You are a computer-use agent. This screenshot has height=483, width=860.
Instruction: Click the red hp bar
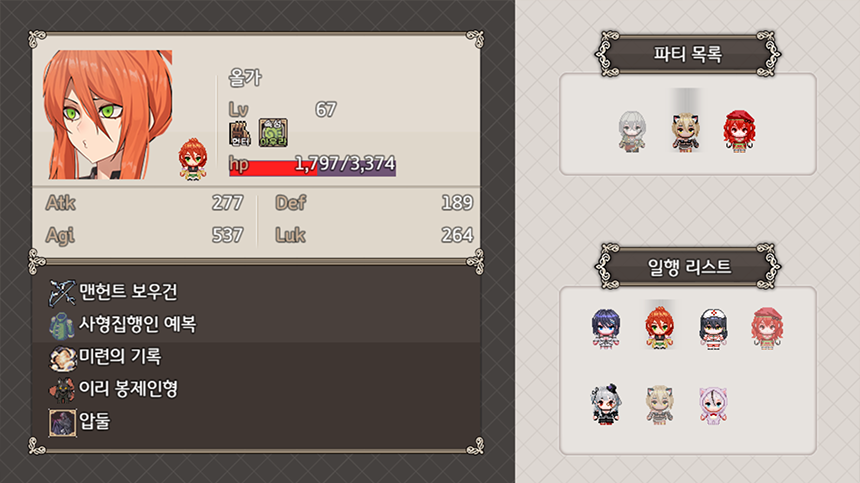[x=313, y=165]
